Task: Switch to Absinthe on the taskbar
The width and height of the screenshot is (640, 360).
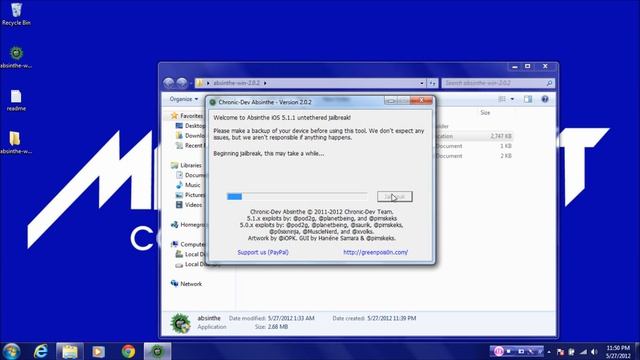Action: (x=157, y=351)
